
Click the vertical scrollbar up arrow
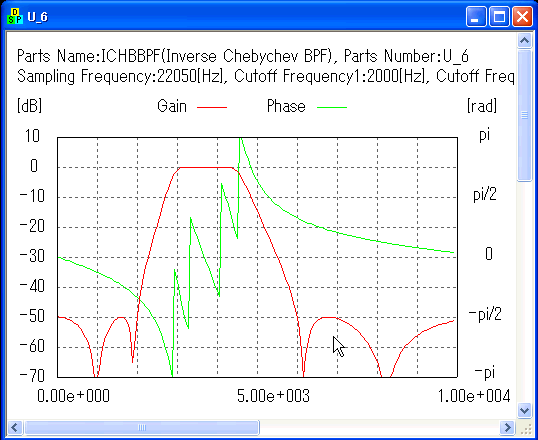pyautogui.click(x=524, y=40)
